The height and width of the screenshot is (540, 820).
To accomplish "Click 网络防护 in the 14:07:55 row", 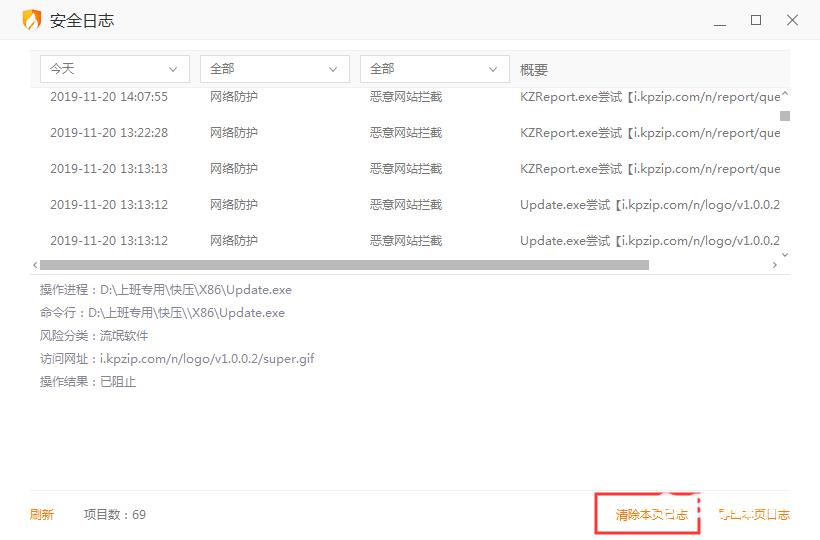I will point(234,97).
